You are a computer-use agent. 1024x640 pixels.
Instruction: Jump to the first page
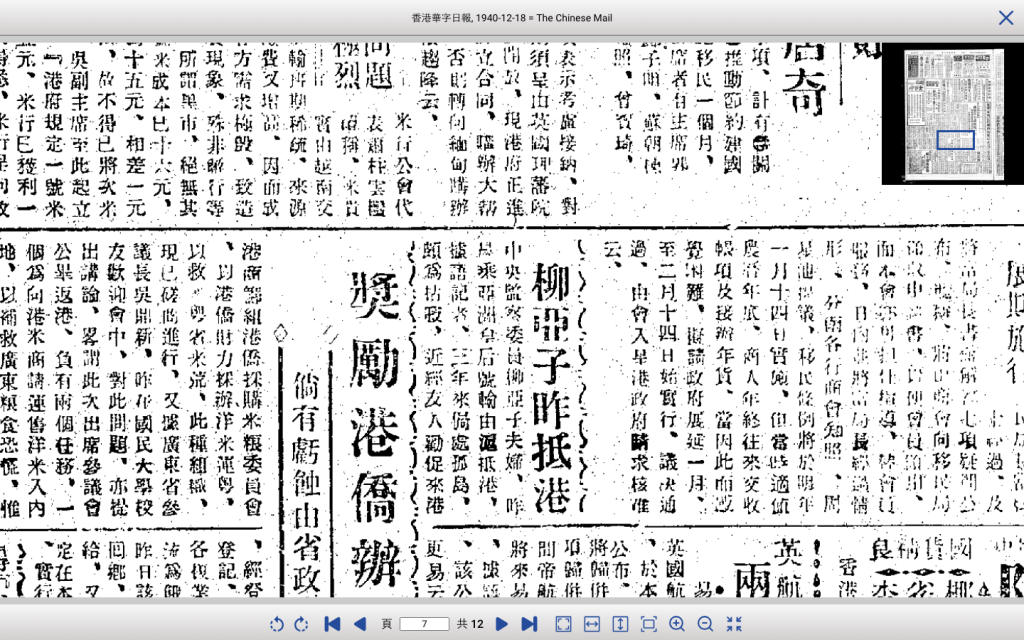click(x=332, y=624)
